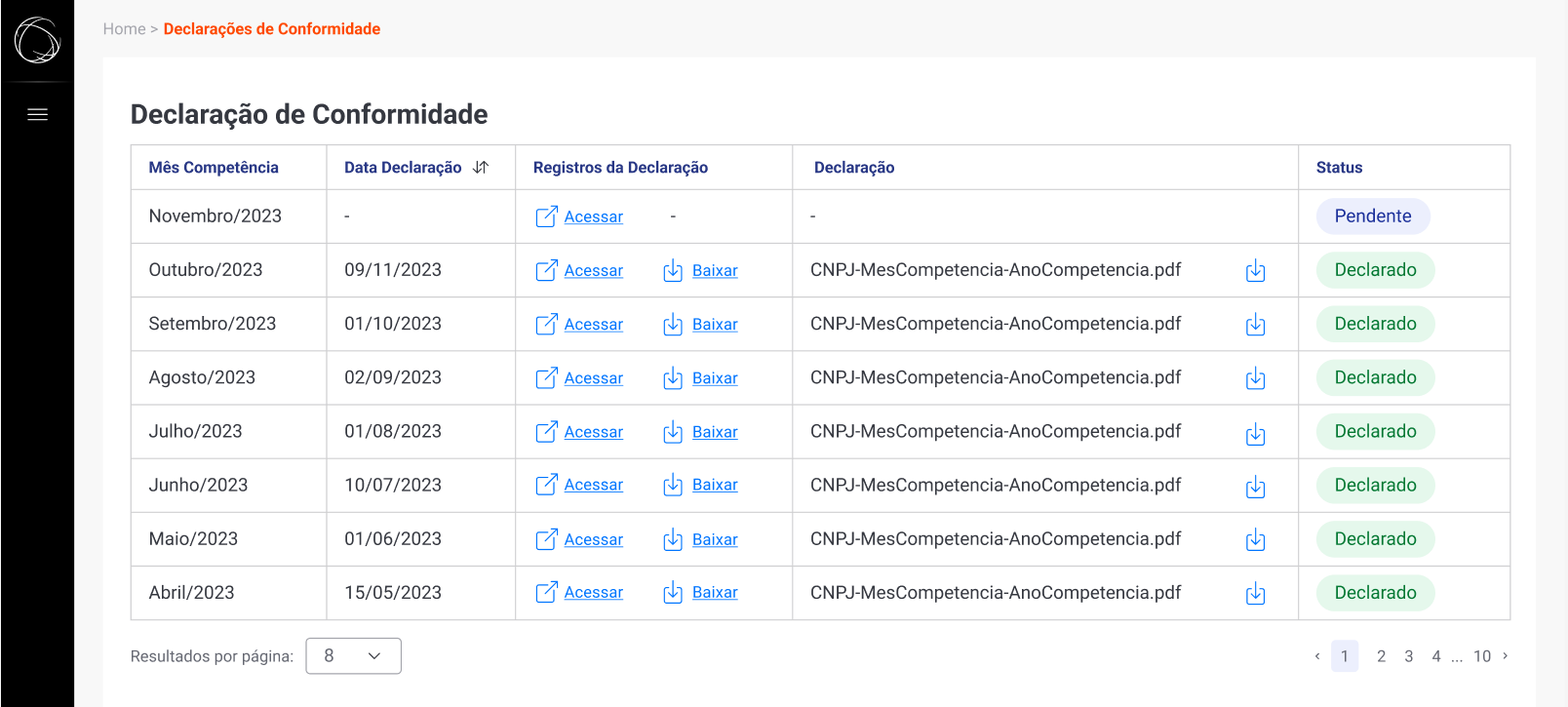Screen dimensions: 1568x707
Task: Download the Outubro/2023 declaration PDF icon
Action: point(1256,271)
